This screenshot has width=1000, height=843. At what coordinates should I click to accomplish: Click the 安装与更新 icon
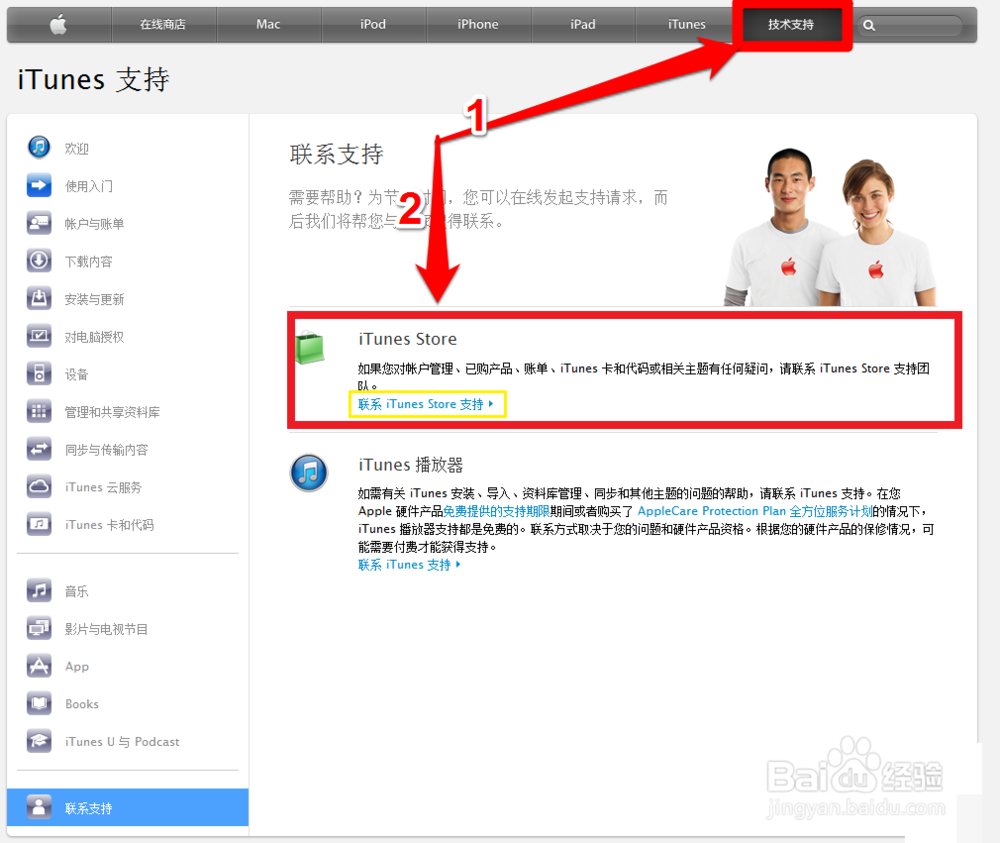(39, 298)
